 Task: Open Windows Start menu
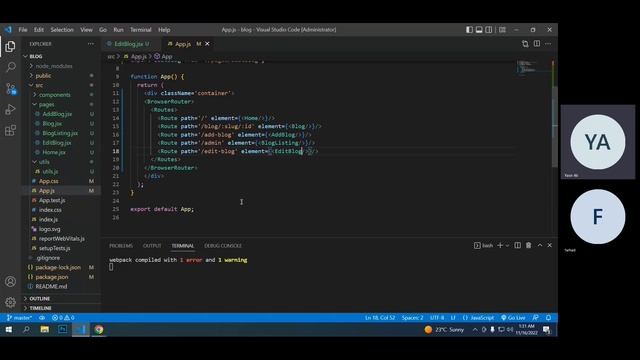(9, 329)
